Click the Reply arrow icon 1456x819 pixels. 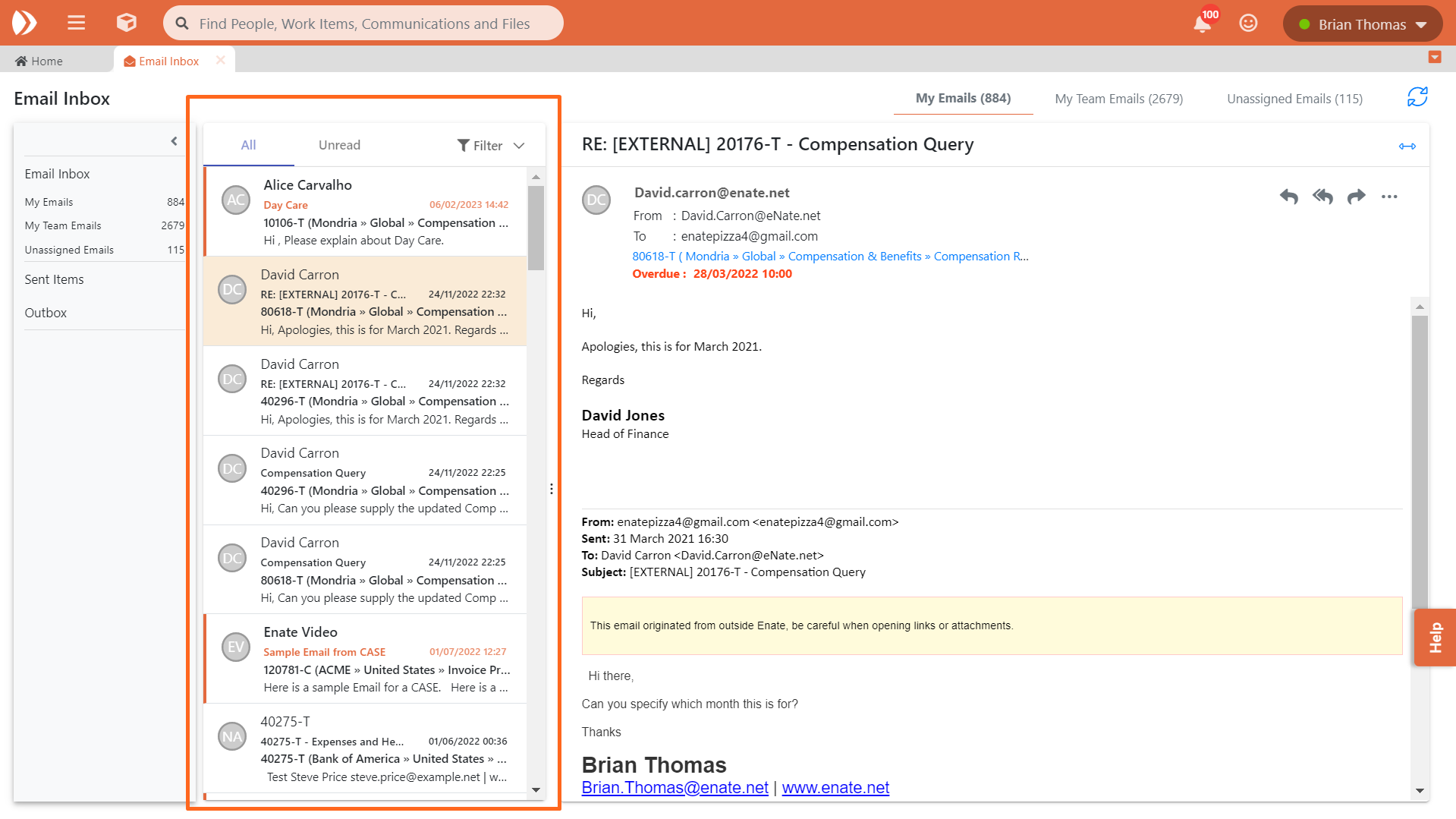[x=1288, y=197]
